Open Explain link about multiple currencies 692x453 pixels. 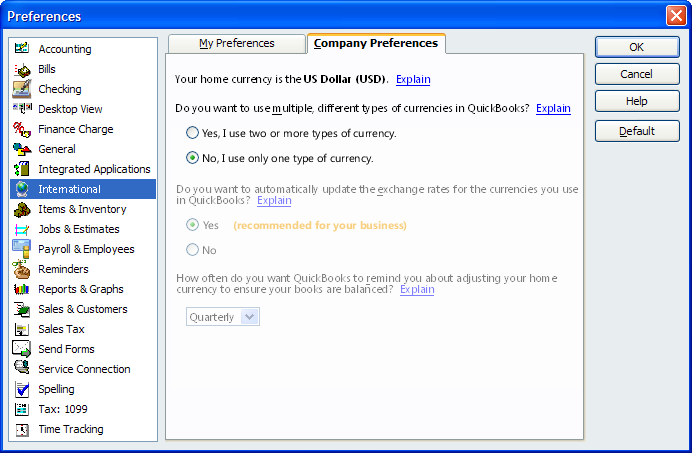tap(553, 108)
